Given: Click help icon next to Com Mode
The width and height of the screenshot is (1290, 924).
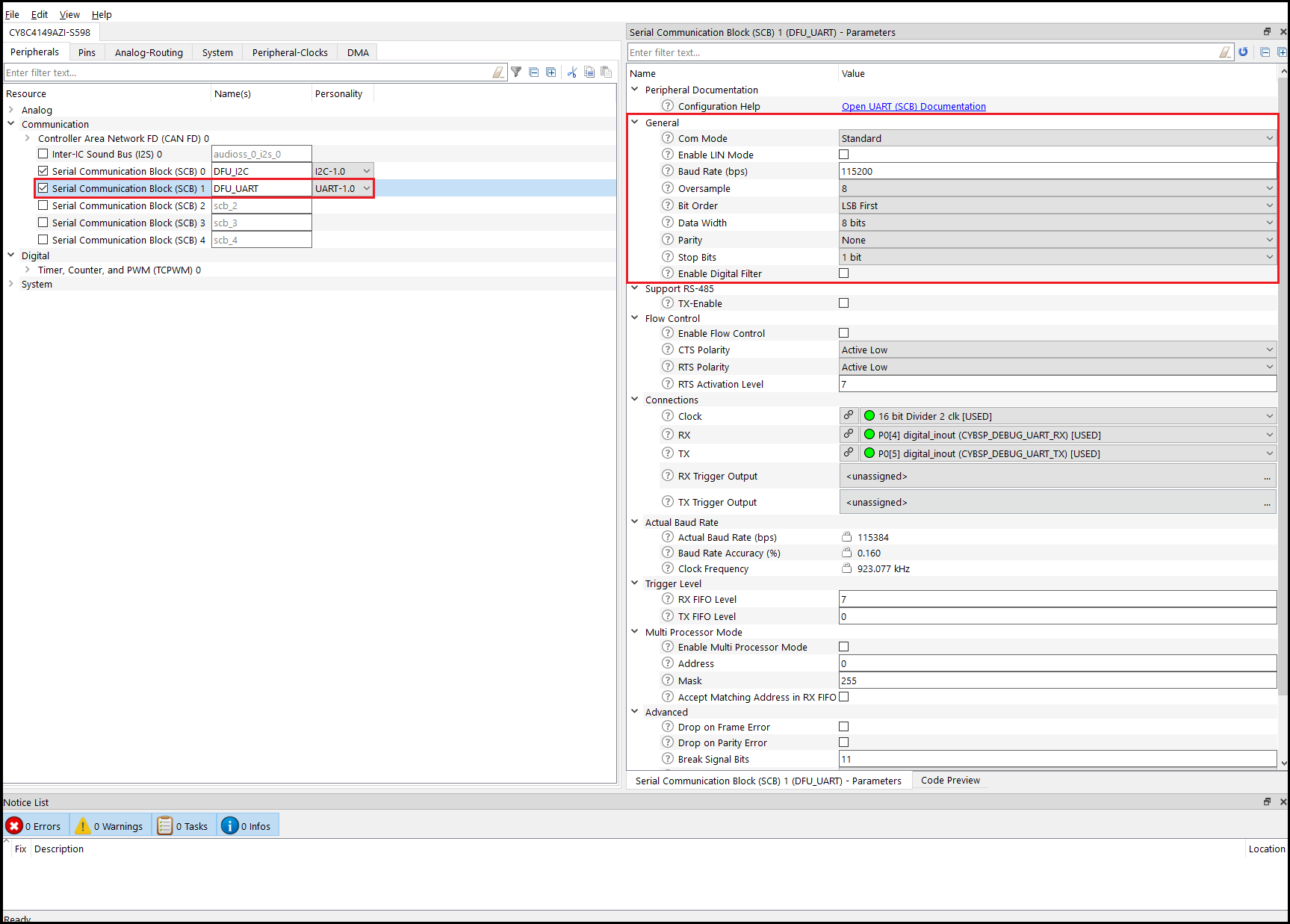Looking at the screenshot, I should [668, 138].
